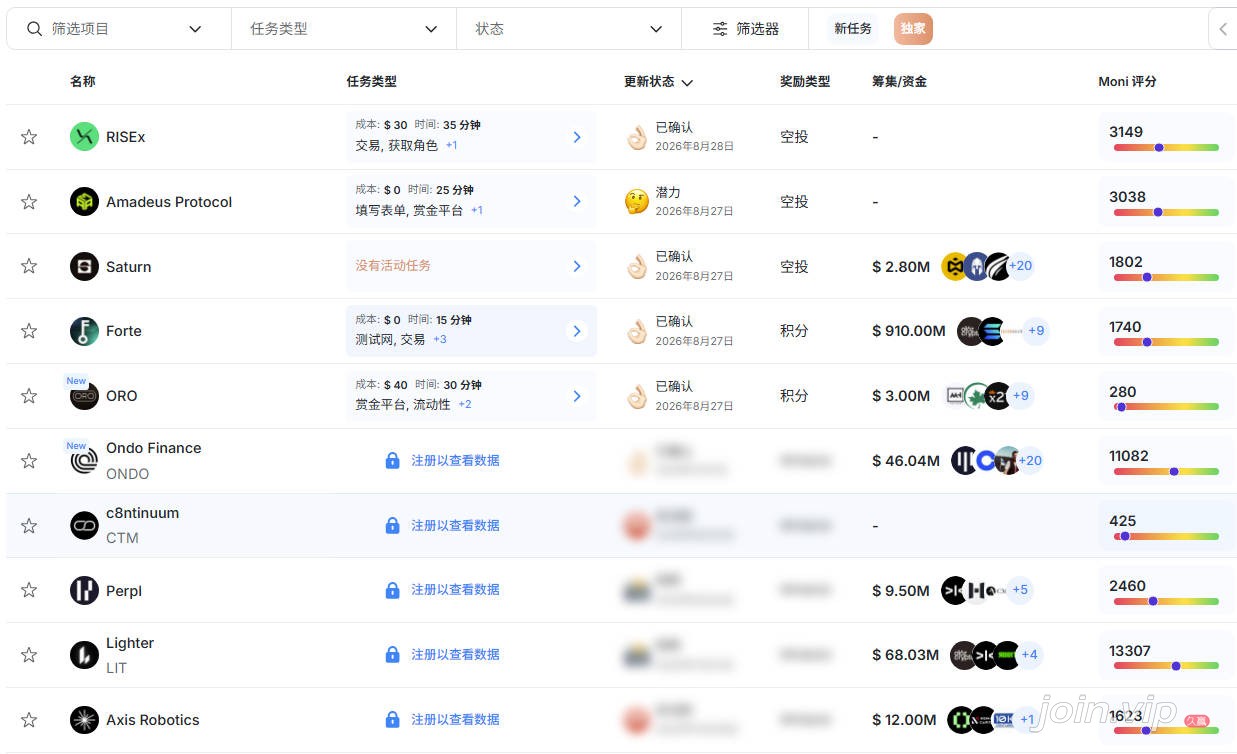Click the lock icon in Perpl row
Image resolution: width=1237 pixels, height=754 pixels.
[x=393, y=590]
